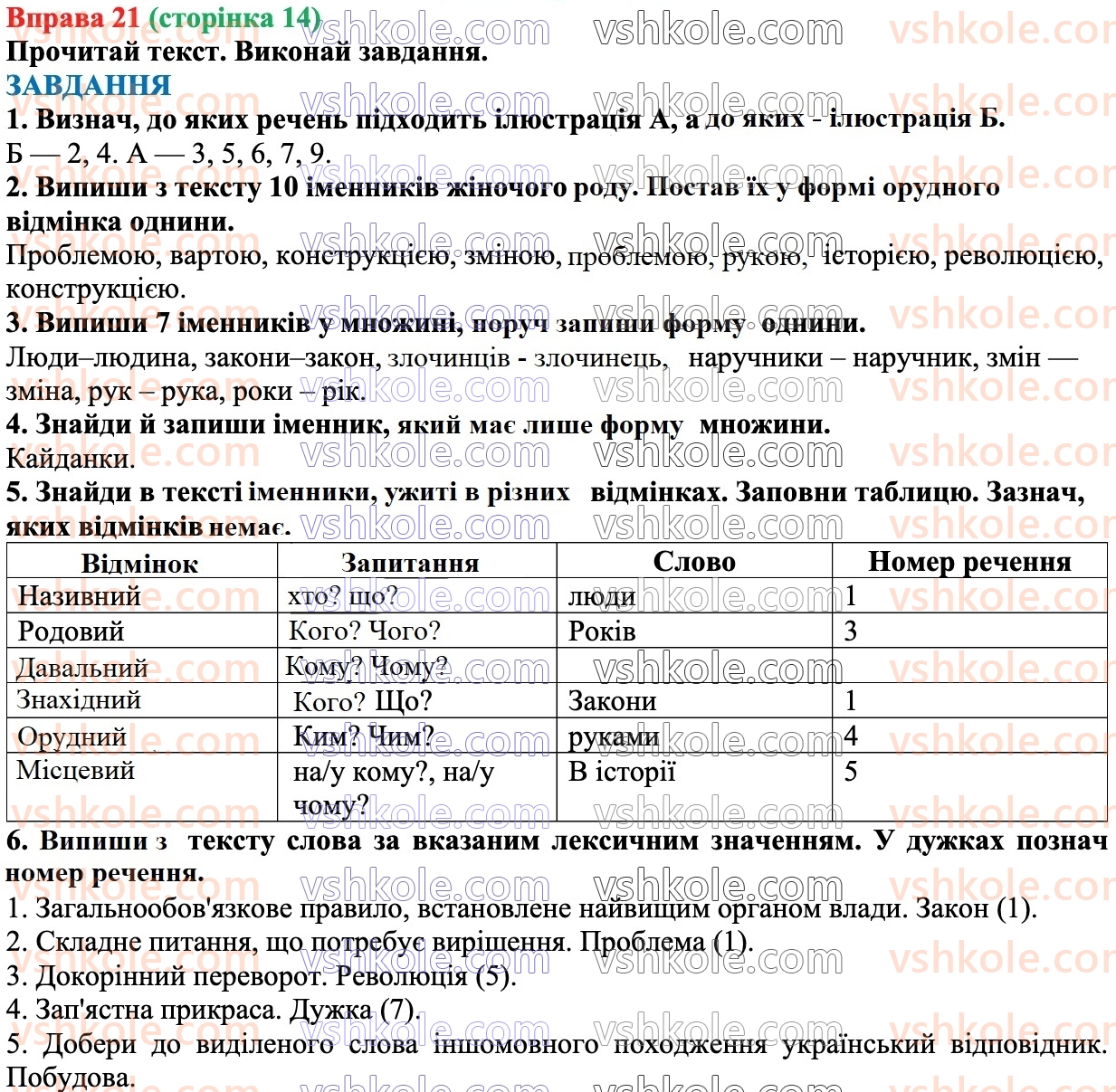Click the answer 'Кайданки.'
The width and height of the screenshot is (1116, 1092).
click(70, 459)
